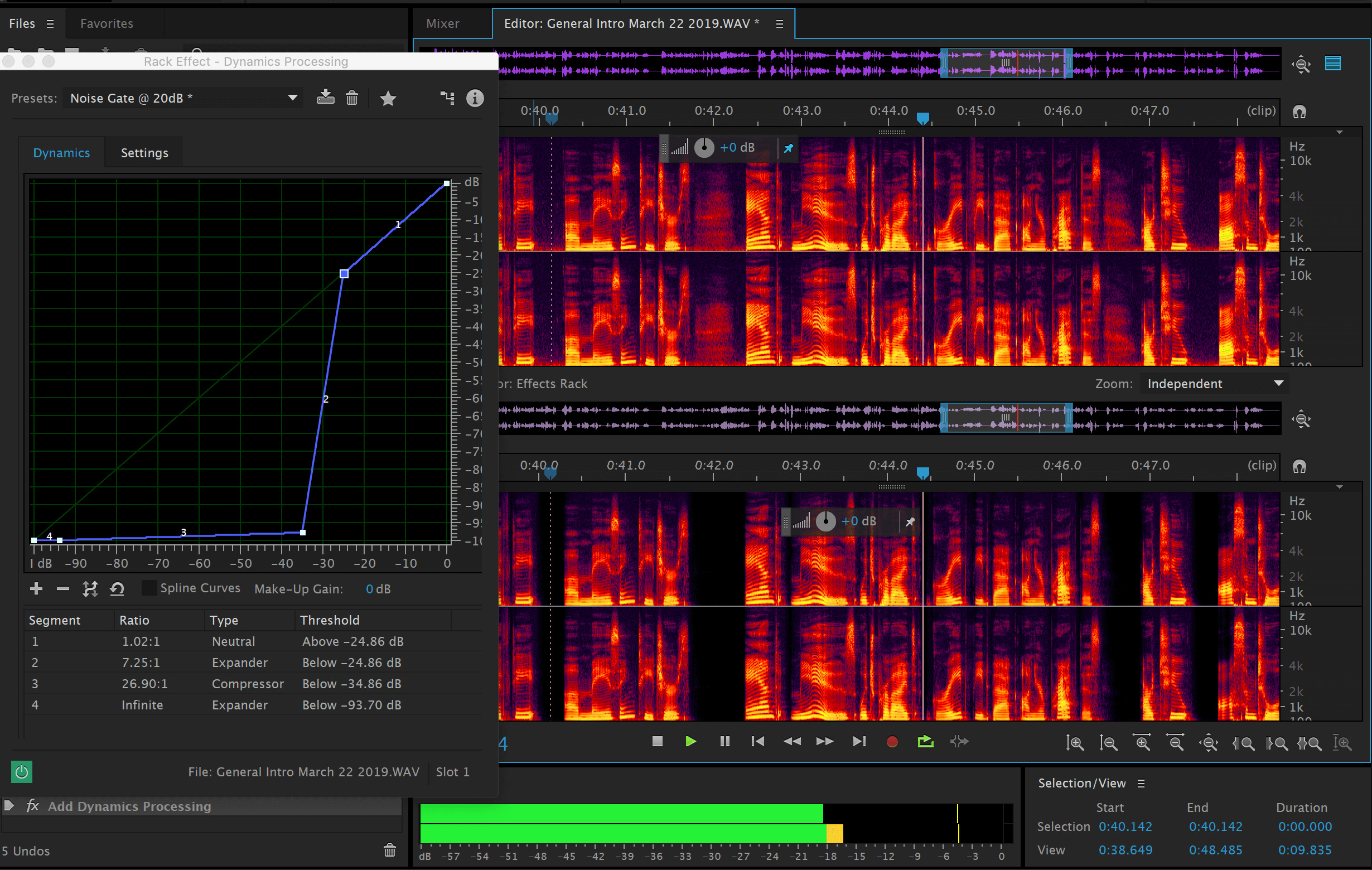The image size is (1372, 870).
Task: Toggle the pin on lower HUD volume
Action: [910, 521]
